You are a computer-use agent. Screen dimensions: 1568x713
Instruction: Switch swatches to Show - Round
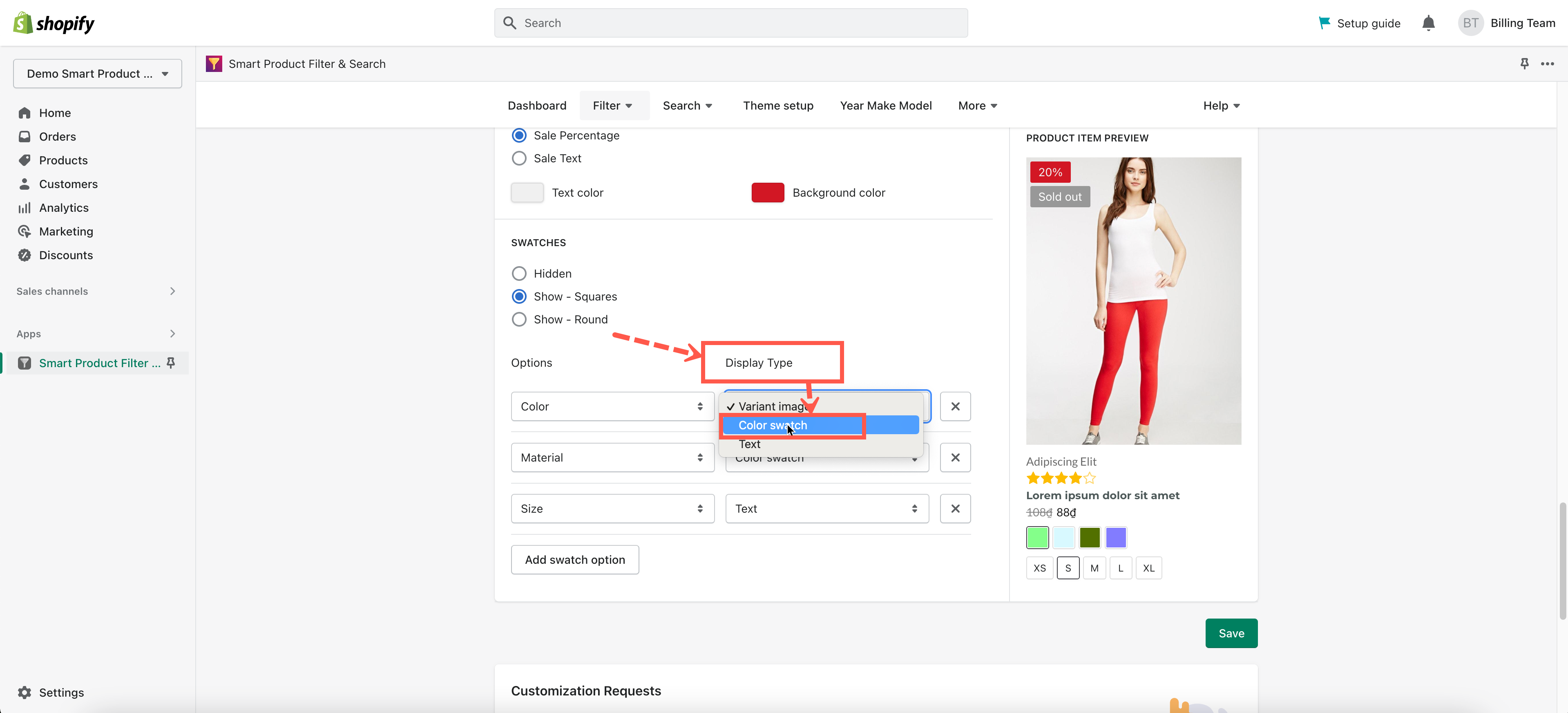click(519, 319)
